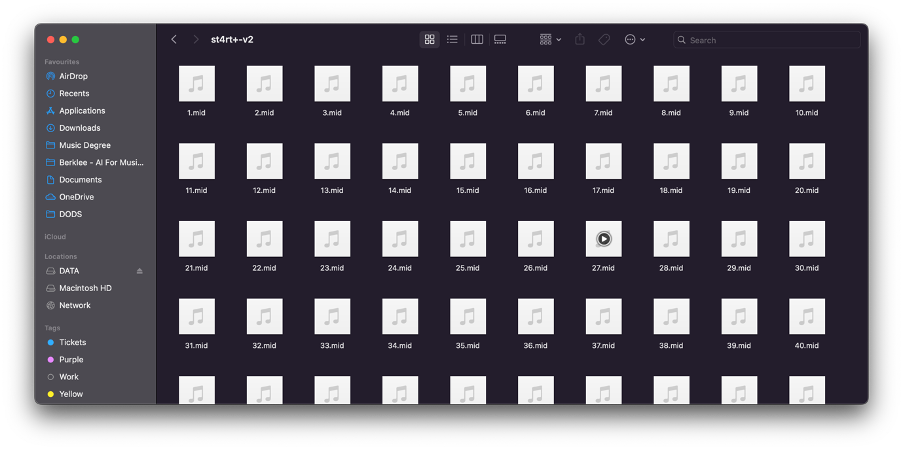Click the st4rt+-v2 window title
Viewport: 904px width, 450px height.
click(232, 40)
